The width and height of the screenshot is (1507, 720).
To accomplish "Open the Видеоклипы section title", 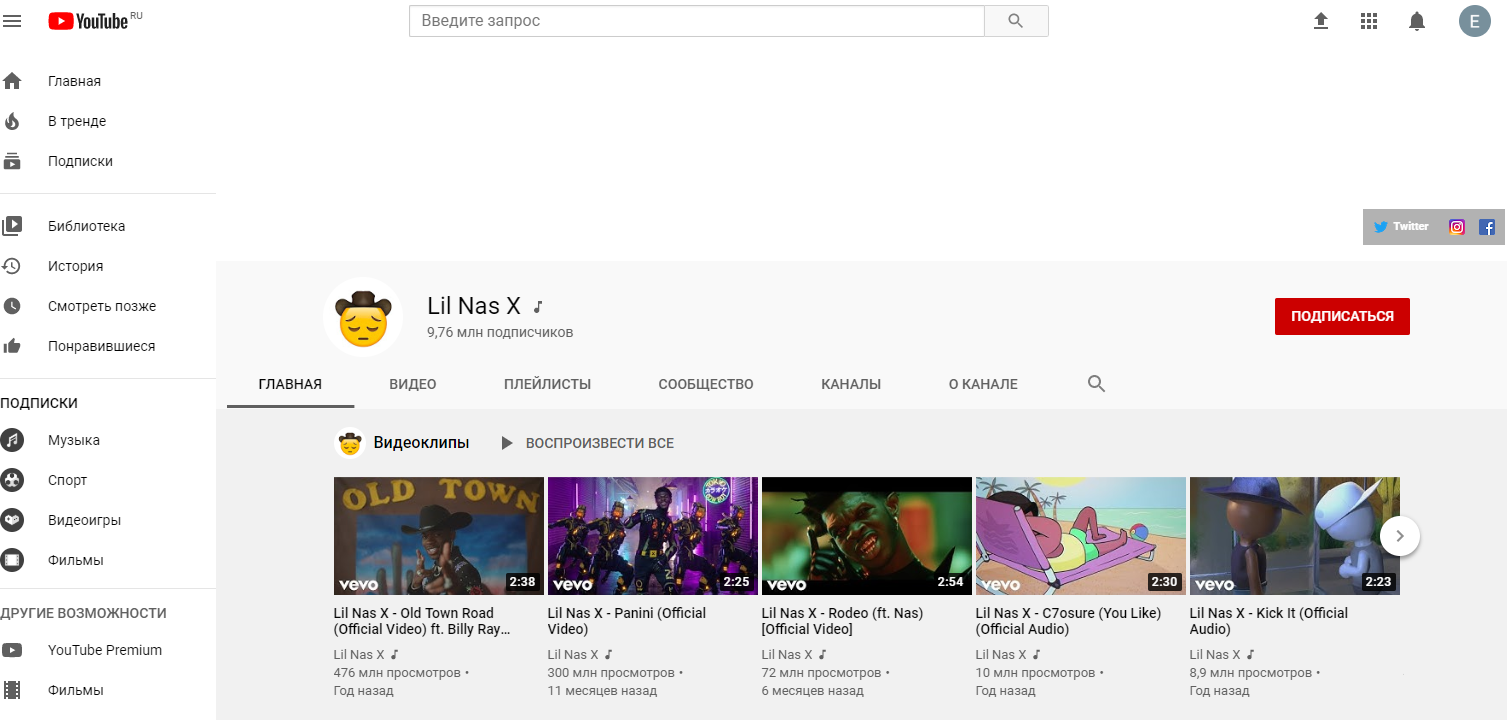I will pyautogui.click(x=421, y=443).
